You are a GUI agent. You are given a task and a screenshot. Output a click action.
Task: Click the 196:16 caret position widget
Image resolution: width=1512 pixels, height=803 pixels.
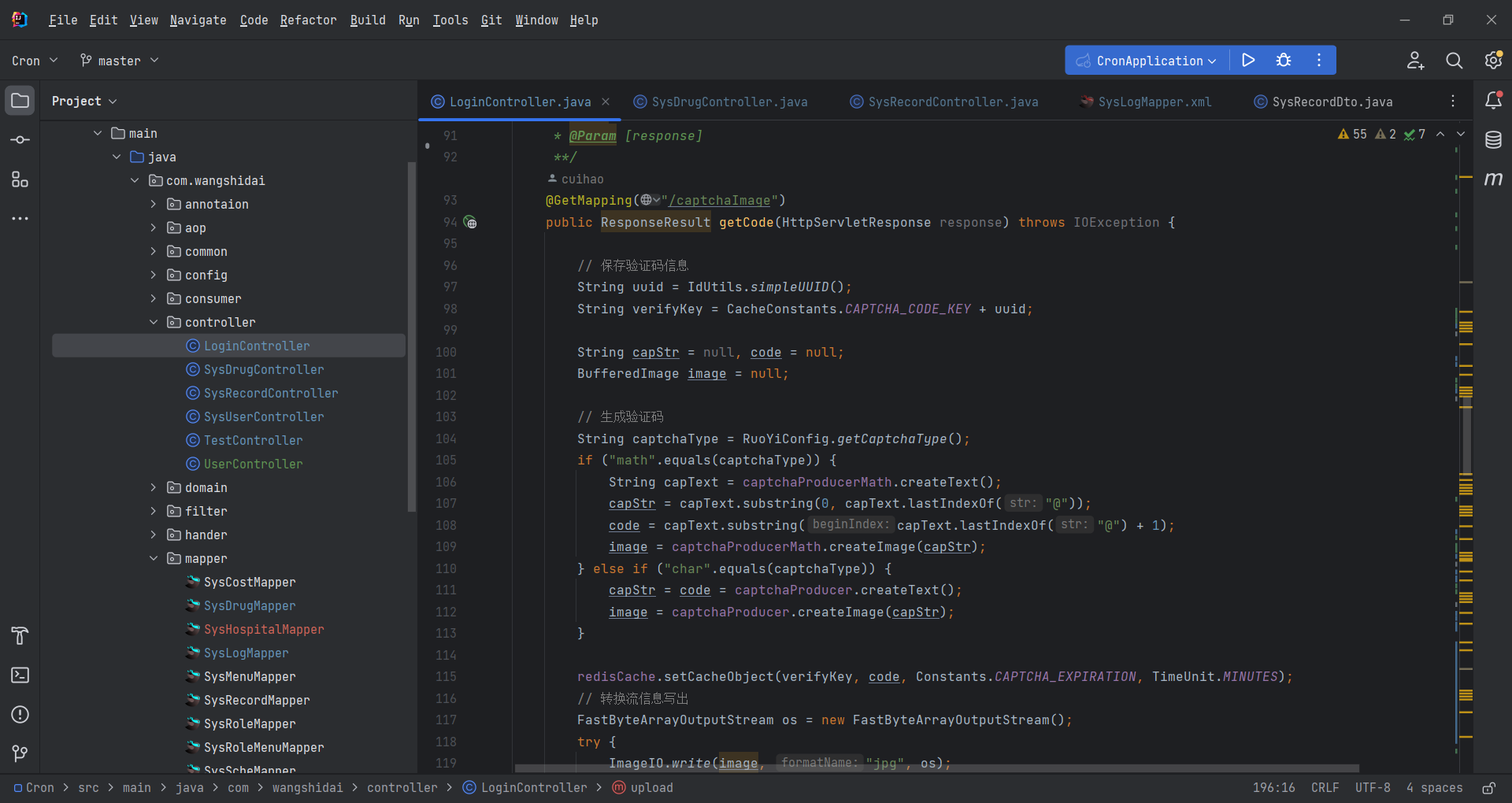[x=1273, y=787]
